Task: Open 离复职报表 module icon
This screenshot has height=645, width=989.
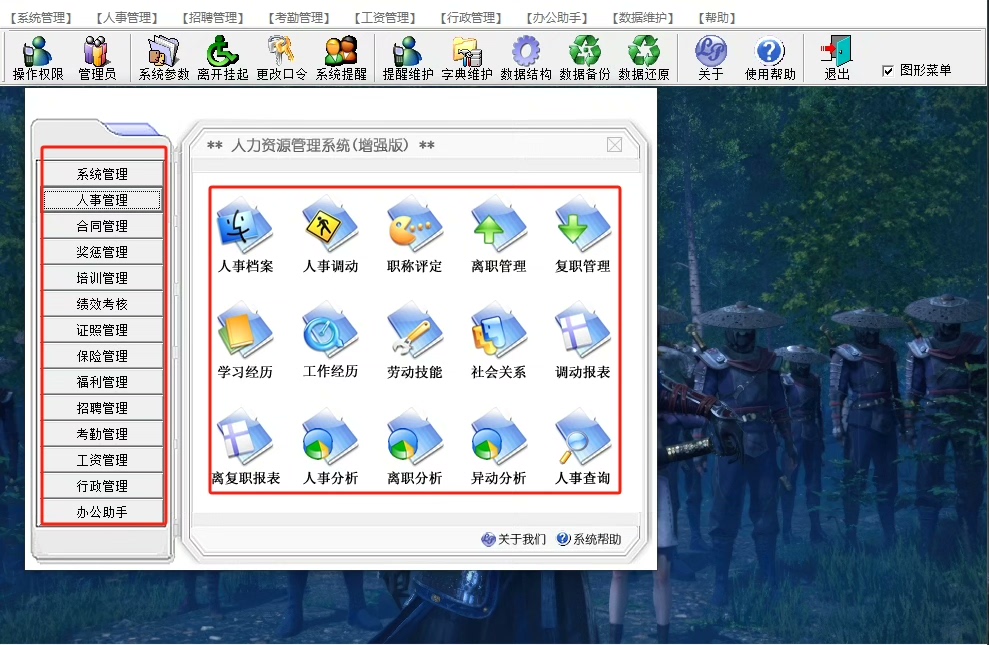Action: pyautogui.click(x=245, y=446)
